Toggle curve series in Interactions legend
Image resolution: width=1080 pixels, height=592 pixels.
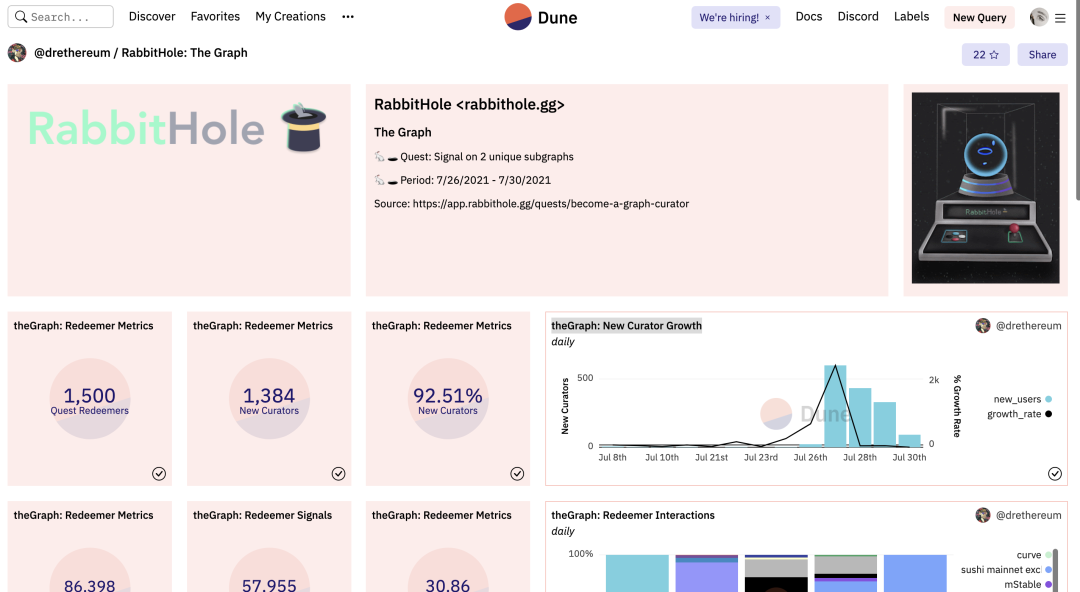point(1034,555)
